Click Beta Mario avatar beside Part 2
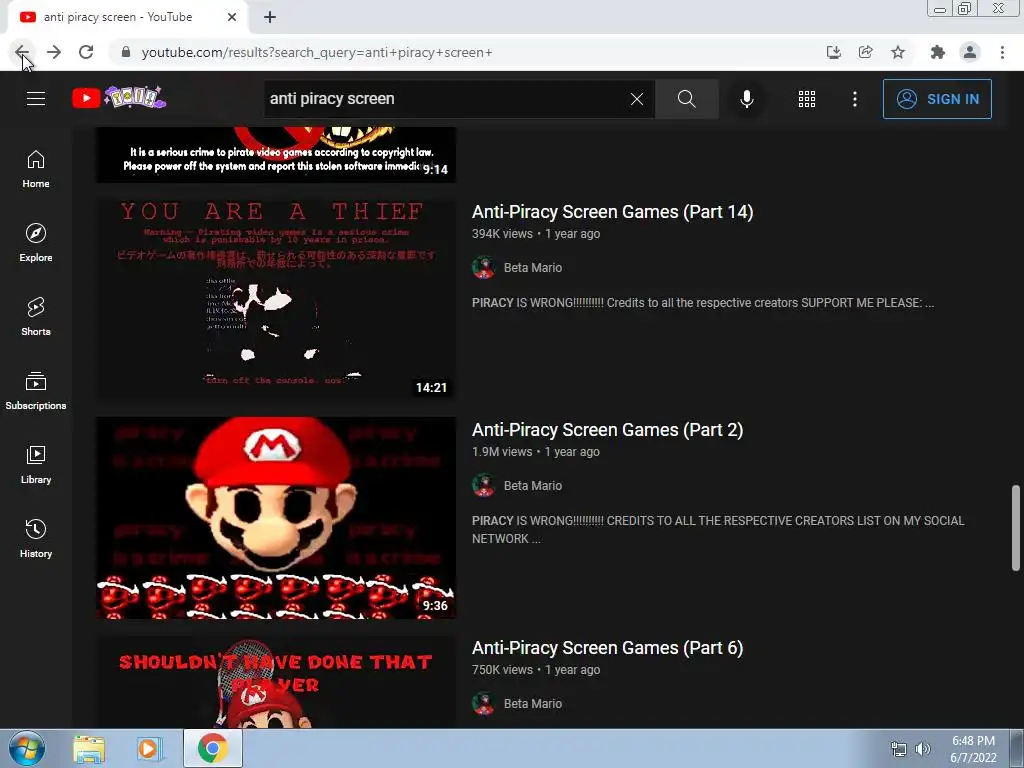Viewport: 1024px width, 768px height. coord(483,486)
